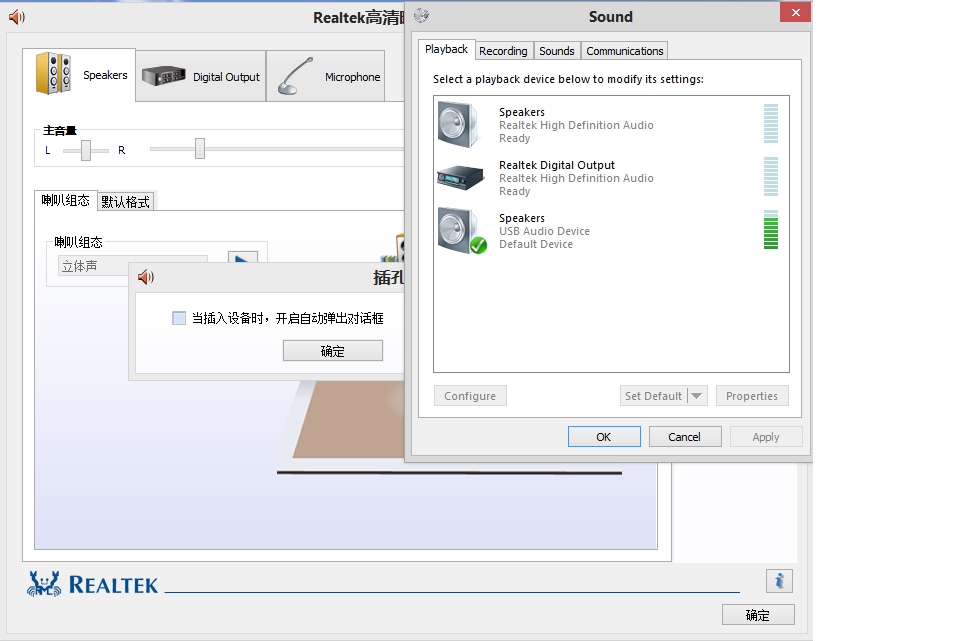
Task: Click 确定 in the jack settings popup
Action: point(332,351)
